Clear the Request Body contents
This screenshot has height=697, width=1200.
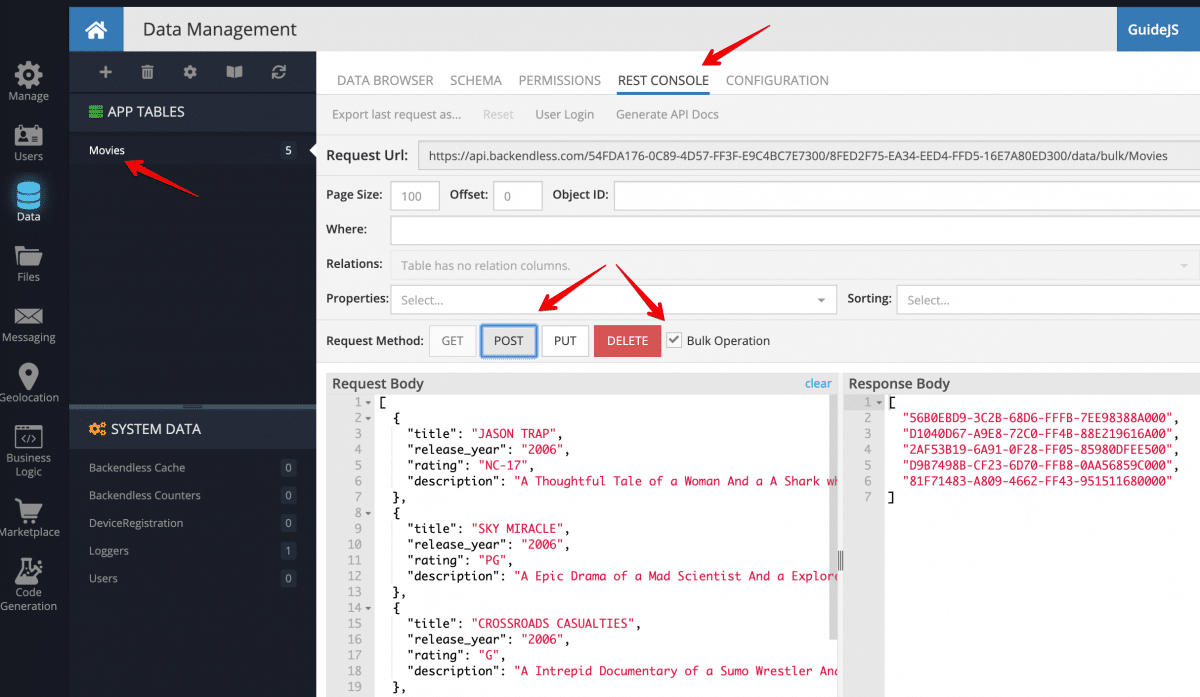(x=817, y=382)
